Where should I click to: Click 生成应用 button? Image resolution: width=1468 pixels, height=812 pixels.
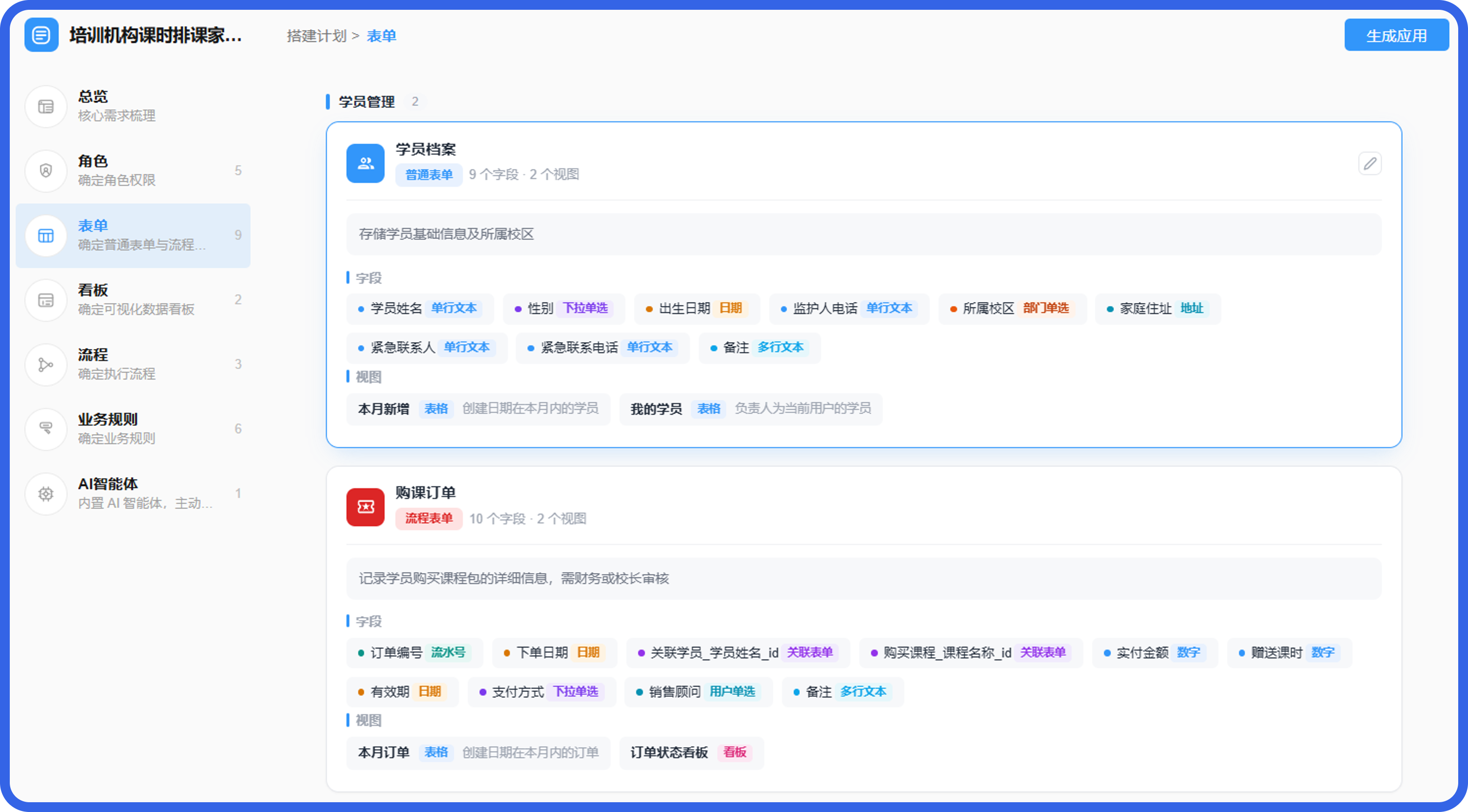[x=1396, y=35]
